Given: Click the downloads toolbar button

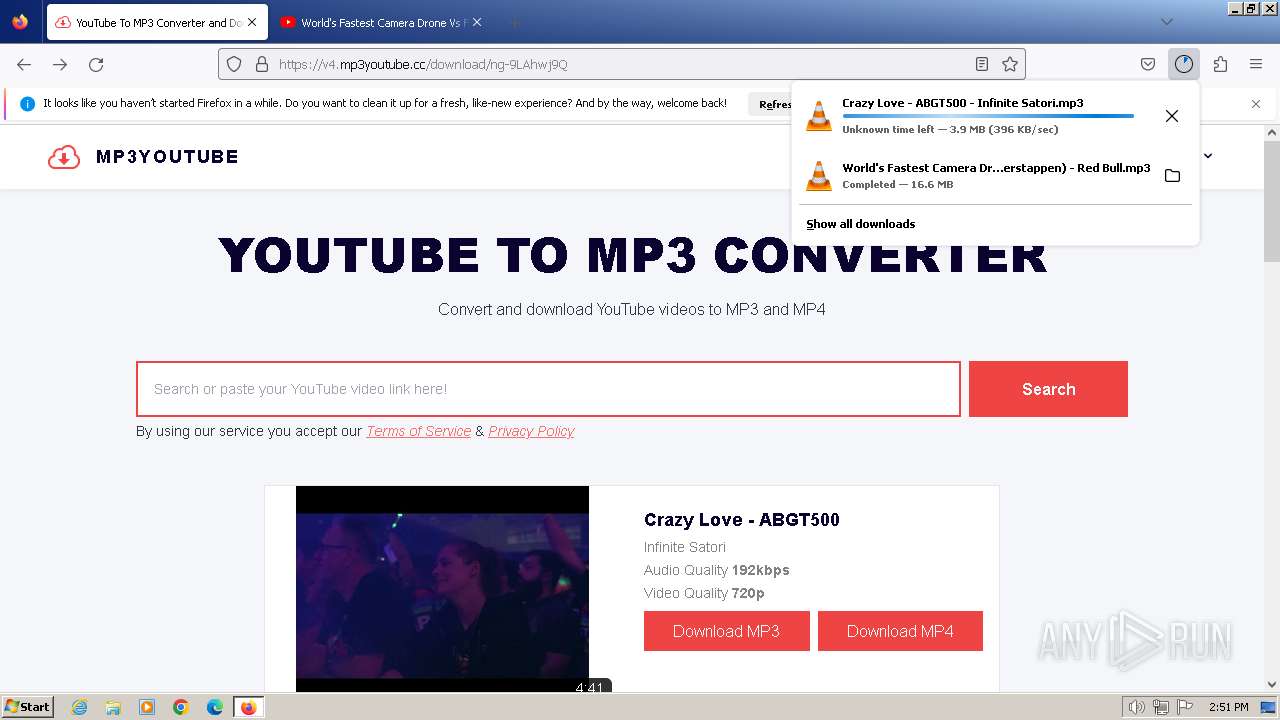Looking at the screenshot, I should click(1184, 64).
